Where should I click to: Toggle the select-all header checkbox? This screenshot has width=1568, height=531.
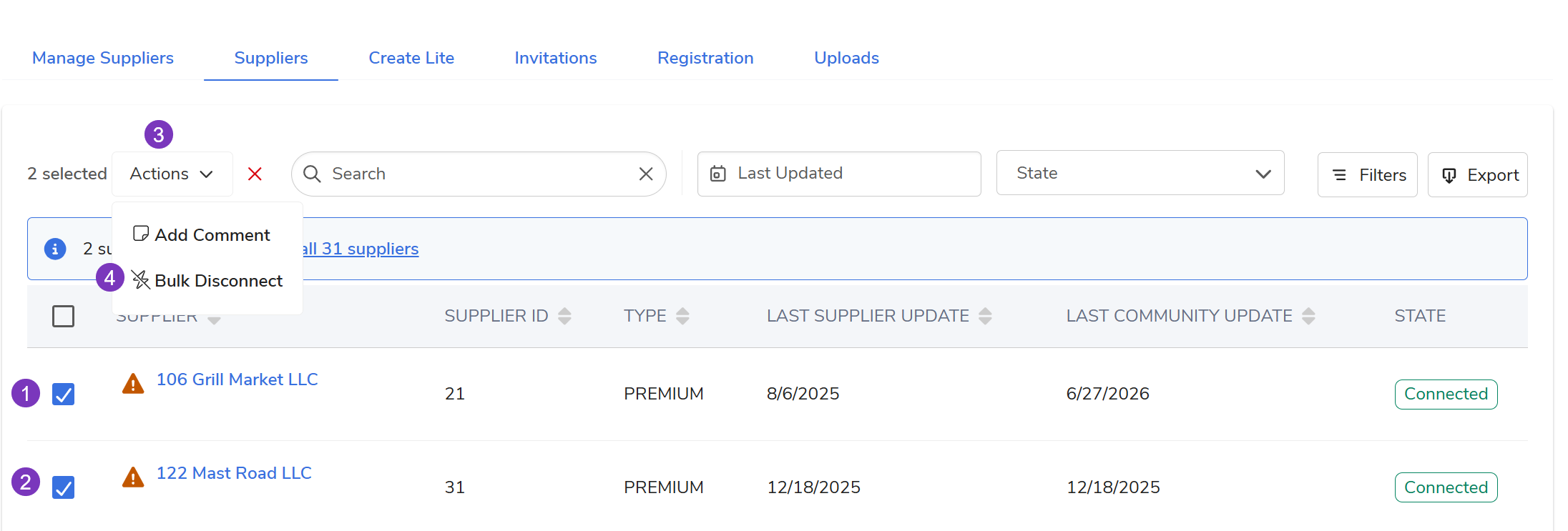click(63, 316)
